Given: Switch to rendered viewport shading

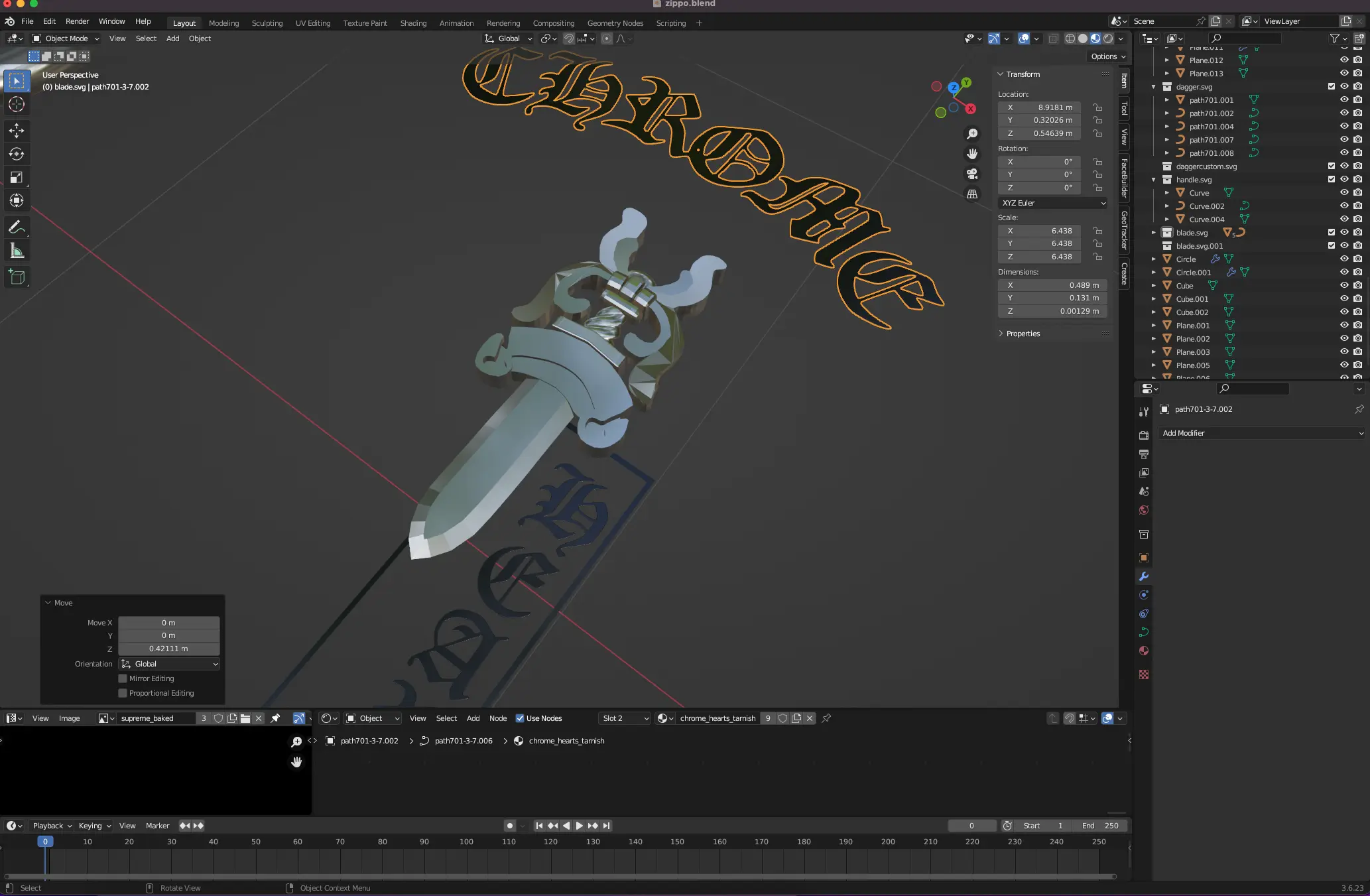Looking at the screenshot, I should [1108, 38].
